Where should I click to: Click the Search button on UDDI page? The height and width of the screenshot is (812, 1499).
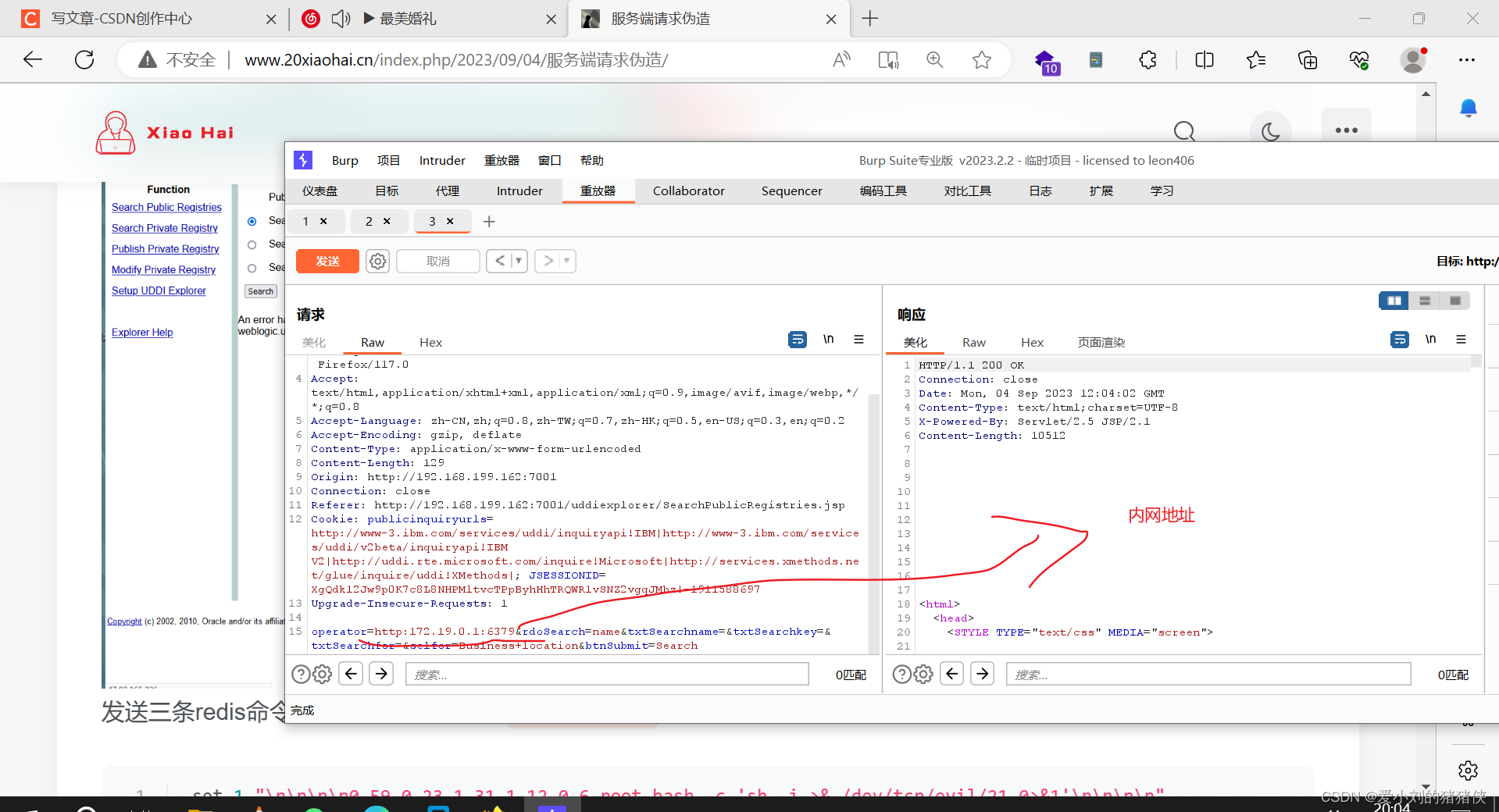coord(261,291)
